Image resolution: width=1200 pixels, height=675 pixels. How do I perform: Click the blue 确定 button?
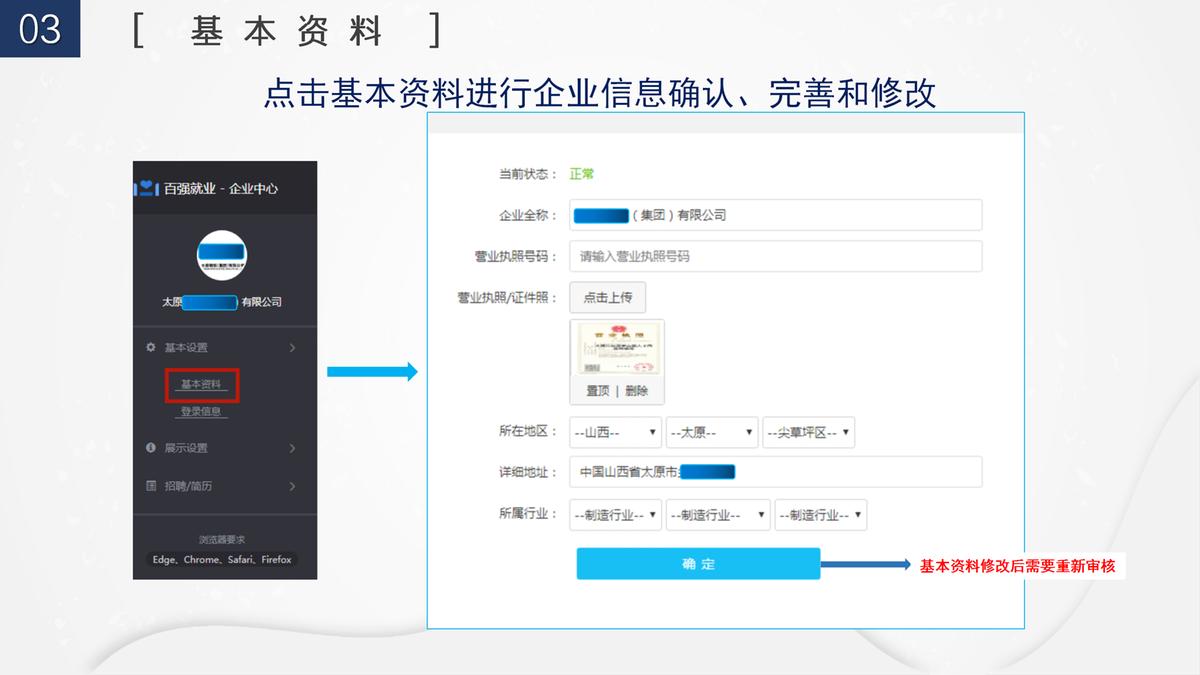pos(698,564)
